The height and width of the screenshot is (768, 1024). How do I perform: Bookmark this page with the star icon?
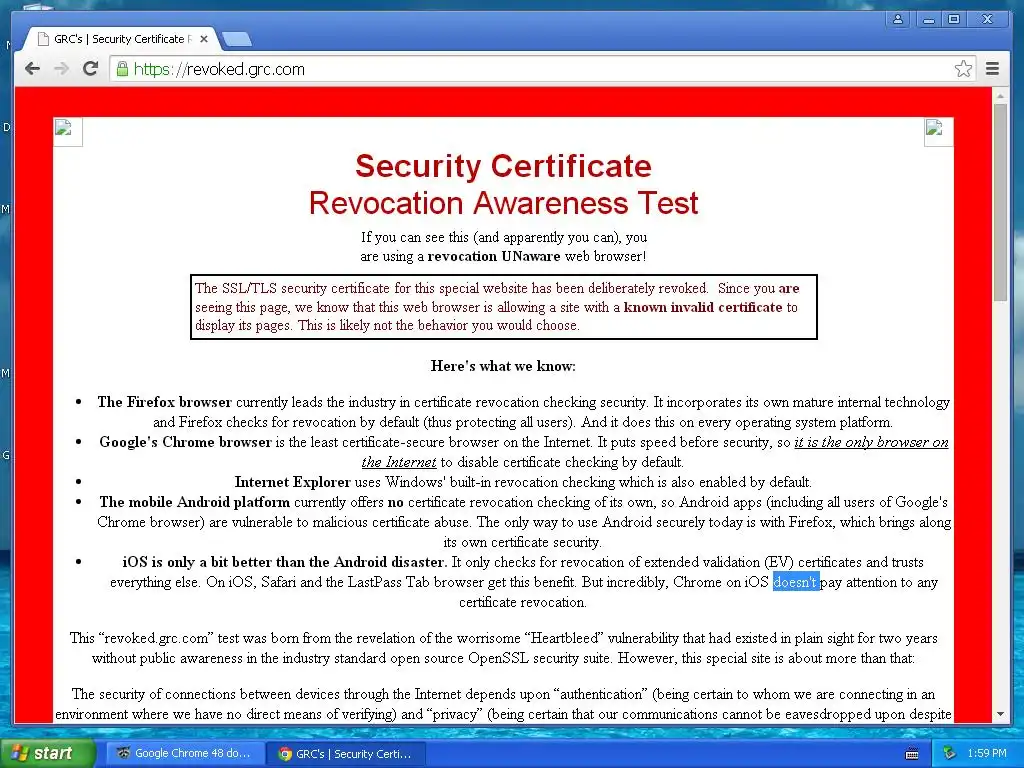click(963, 69)
